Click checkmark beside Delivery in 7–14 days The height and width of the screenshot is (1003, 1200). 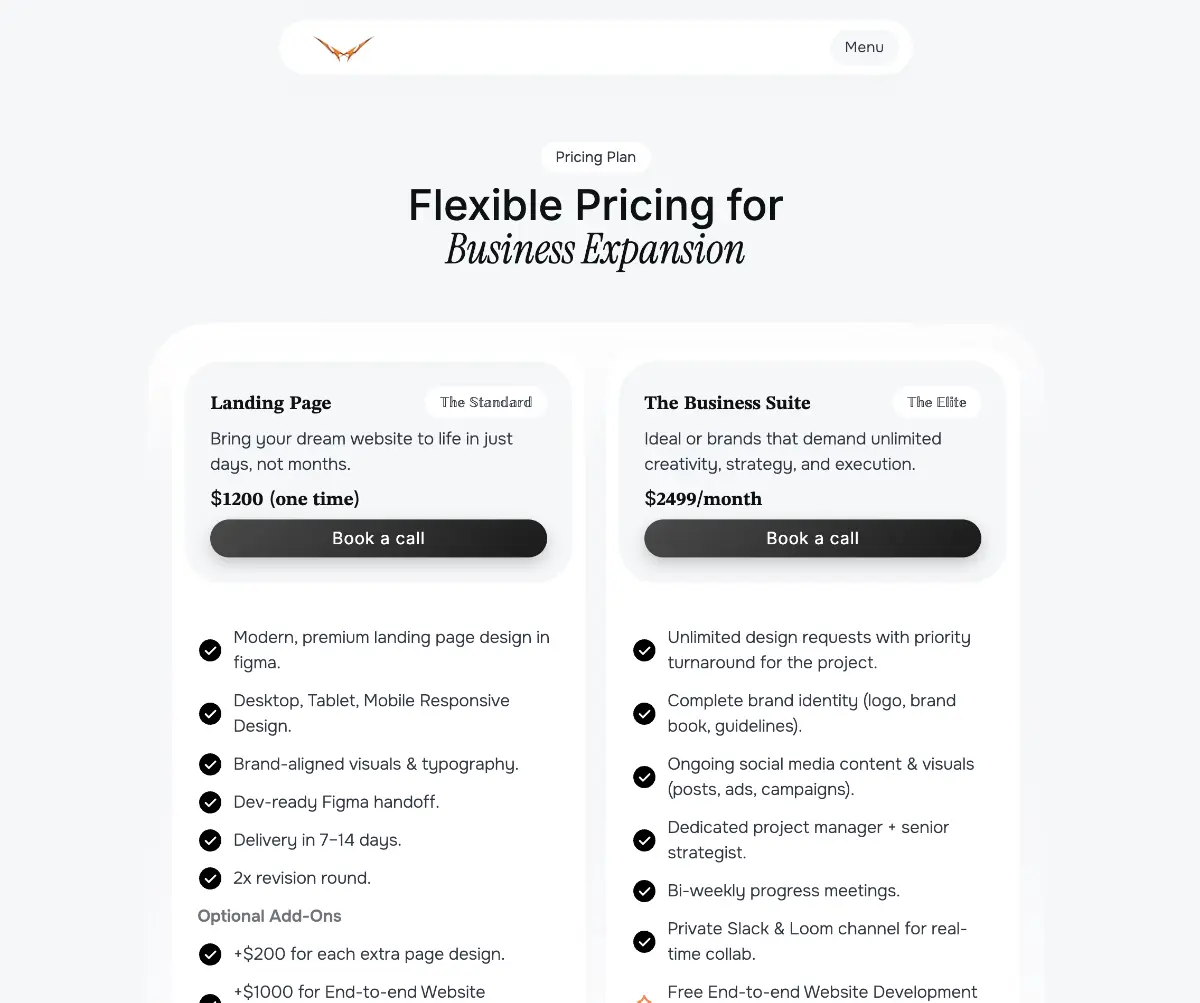[x=210, y=840]
